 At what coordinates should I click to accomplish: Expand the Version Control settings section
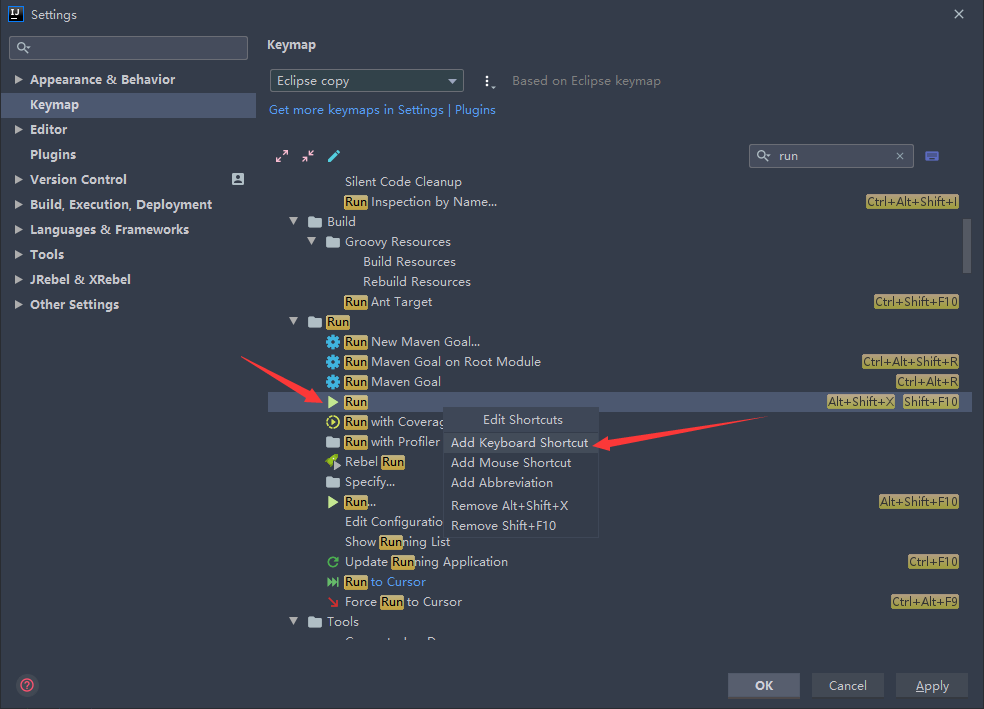point(19,179)
